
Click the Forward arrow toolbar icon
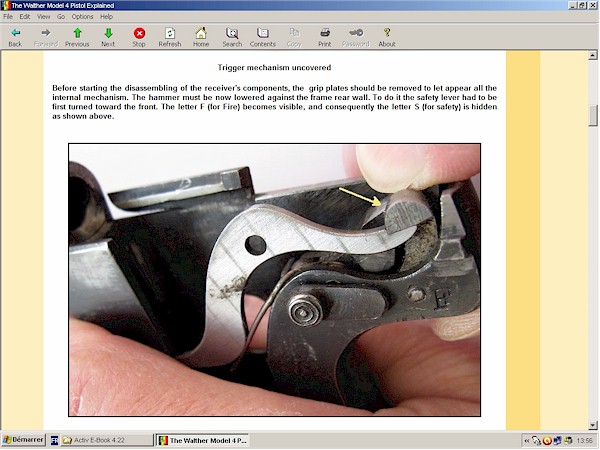[x=46, y=38]
